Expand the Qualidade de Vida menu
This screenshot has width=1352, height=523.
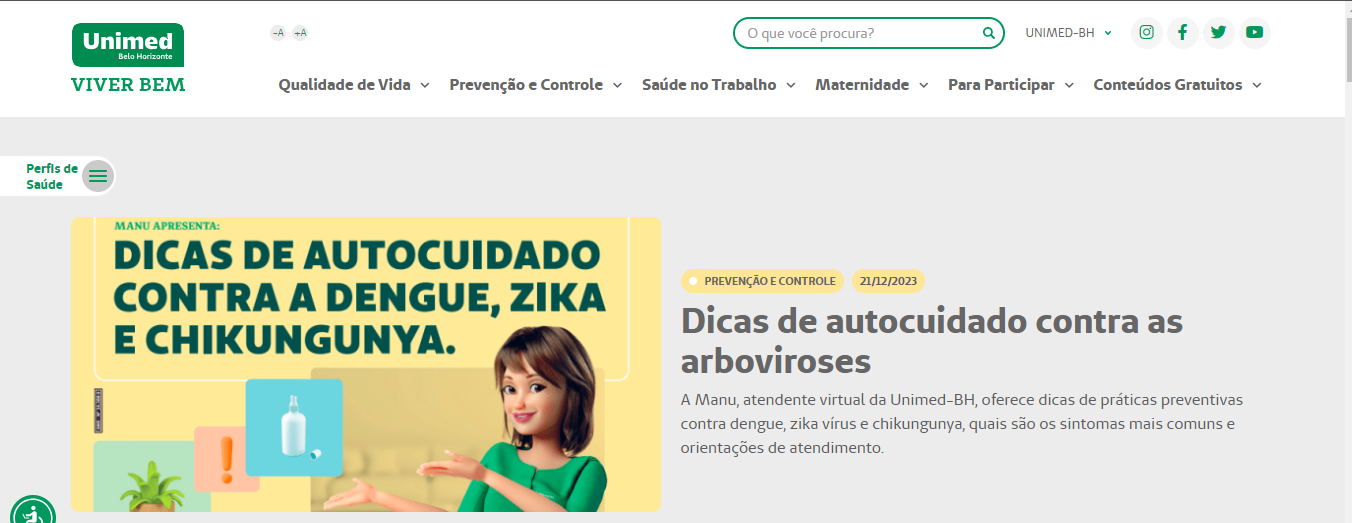pos(354,85)
